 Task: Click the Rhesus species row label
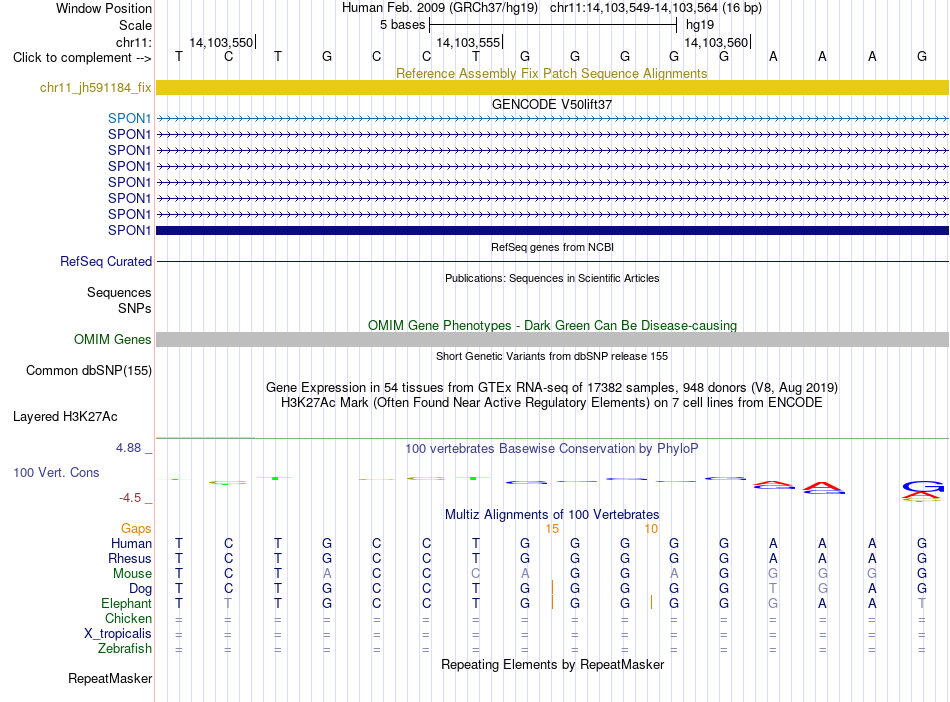point(130,558)
